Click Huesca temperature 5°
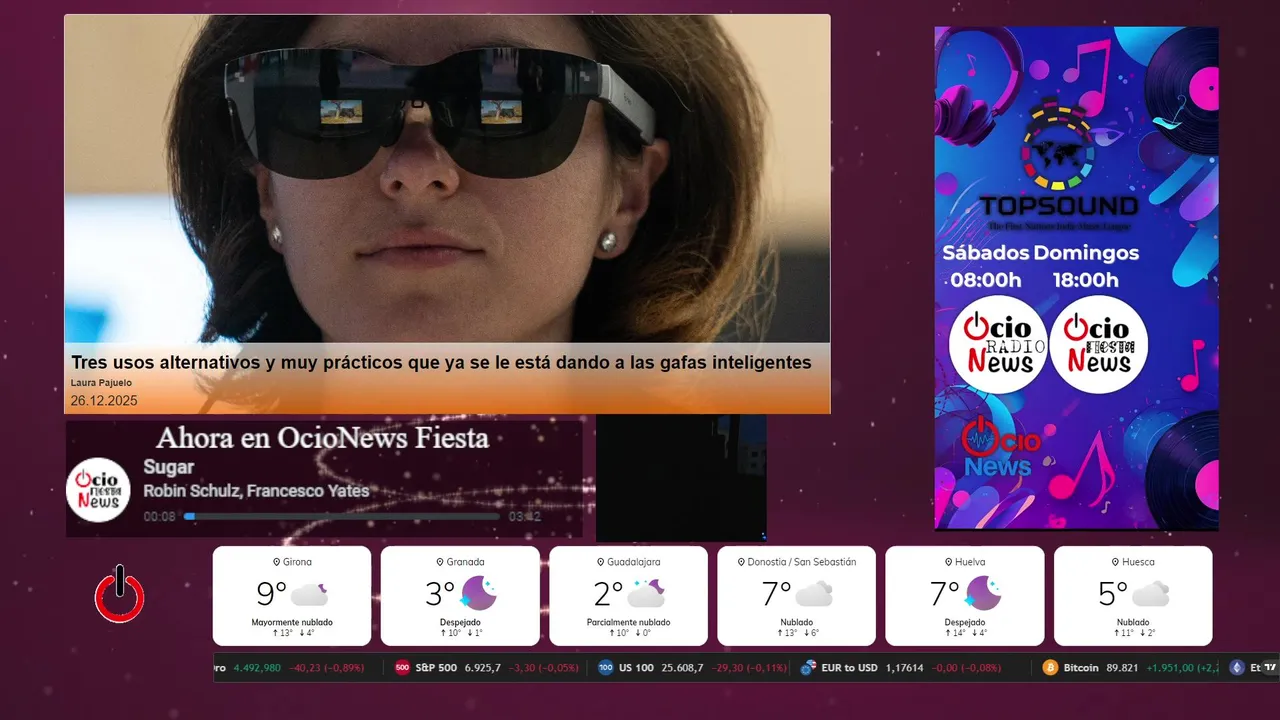Image resolution: width=1280 pixels, height=720 pixels. (x=1113, y=594)
